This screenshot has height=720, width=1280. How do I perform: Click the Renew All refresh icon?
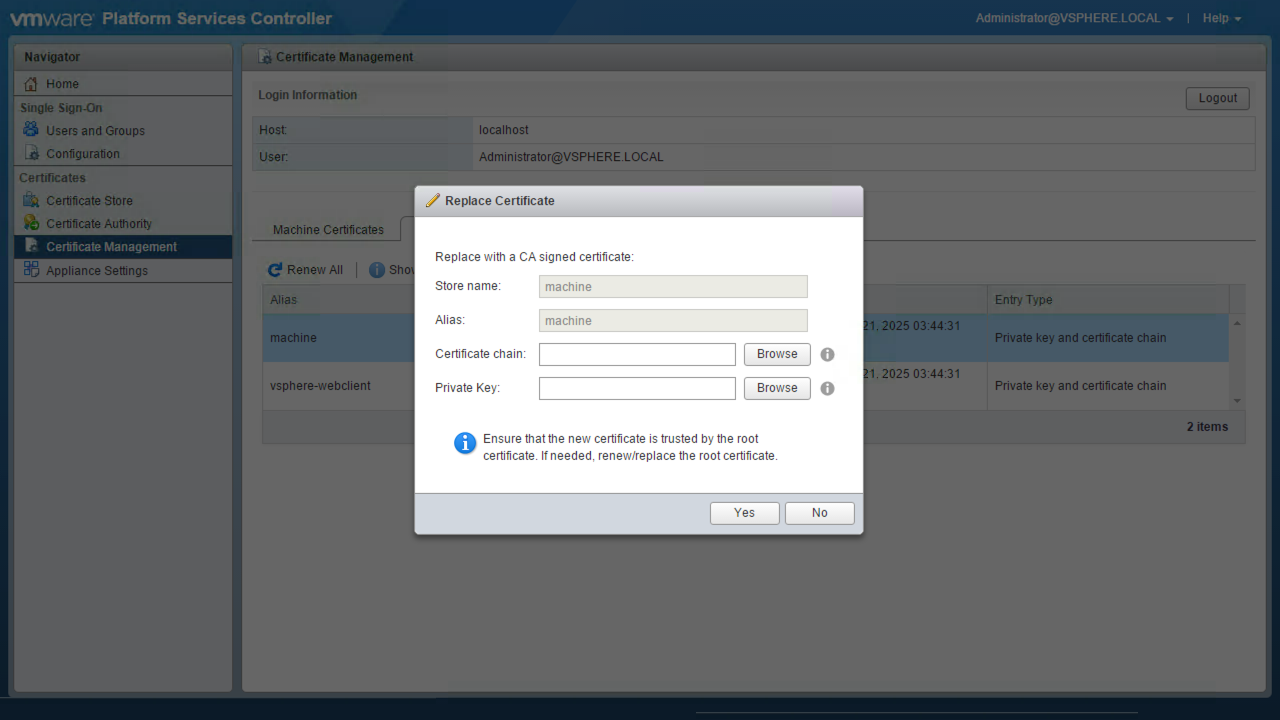pyautogui.click(x=275, y=270)
